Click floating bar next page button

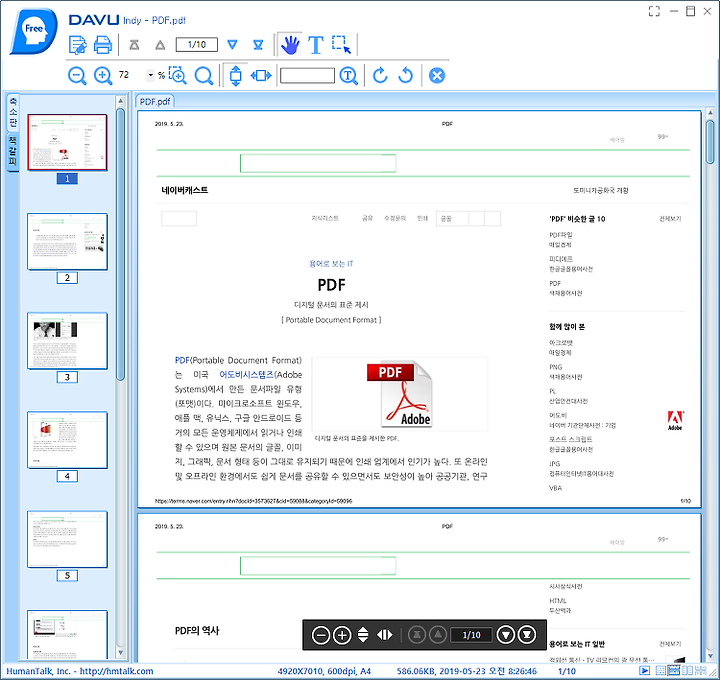506,635
